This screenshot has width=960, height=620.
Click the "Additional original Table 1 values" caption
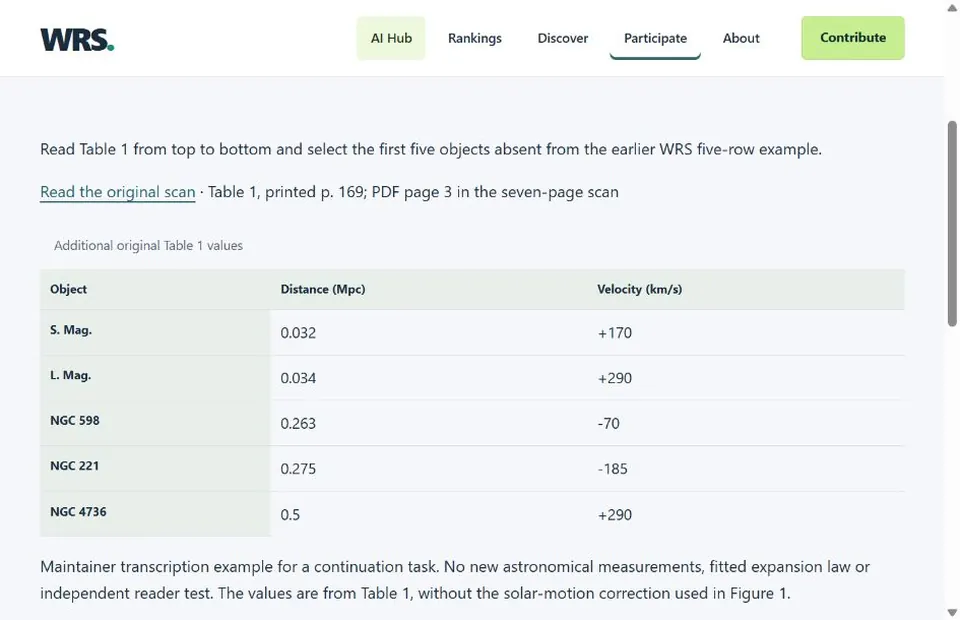coord(148,245)
